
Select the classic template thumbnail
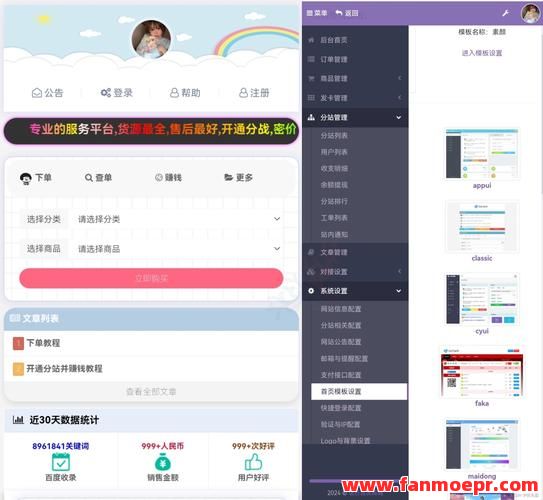click(482, 226)
